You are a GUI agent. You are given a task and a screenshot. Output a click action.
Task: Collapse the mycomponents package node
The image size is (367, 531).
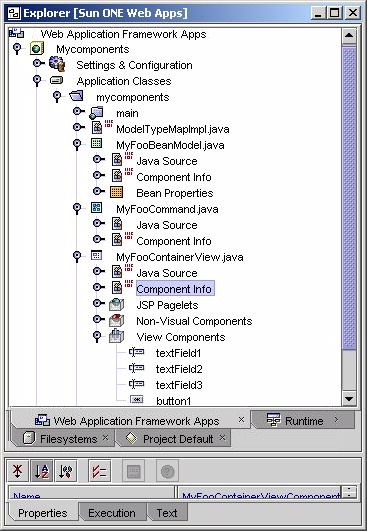57,97
